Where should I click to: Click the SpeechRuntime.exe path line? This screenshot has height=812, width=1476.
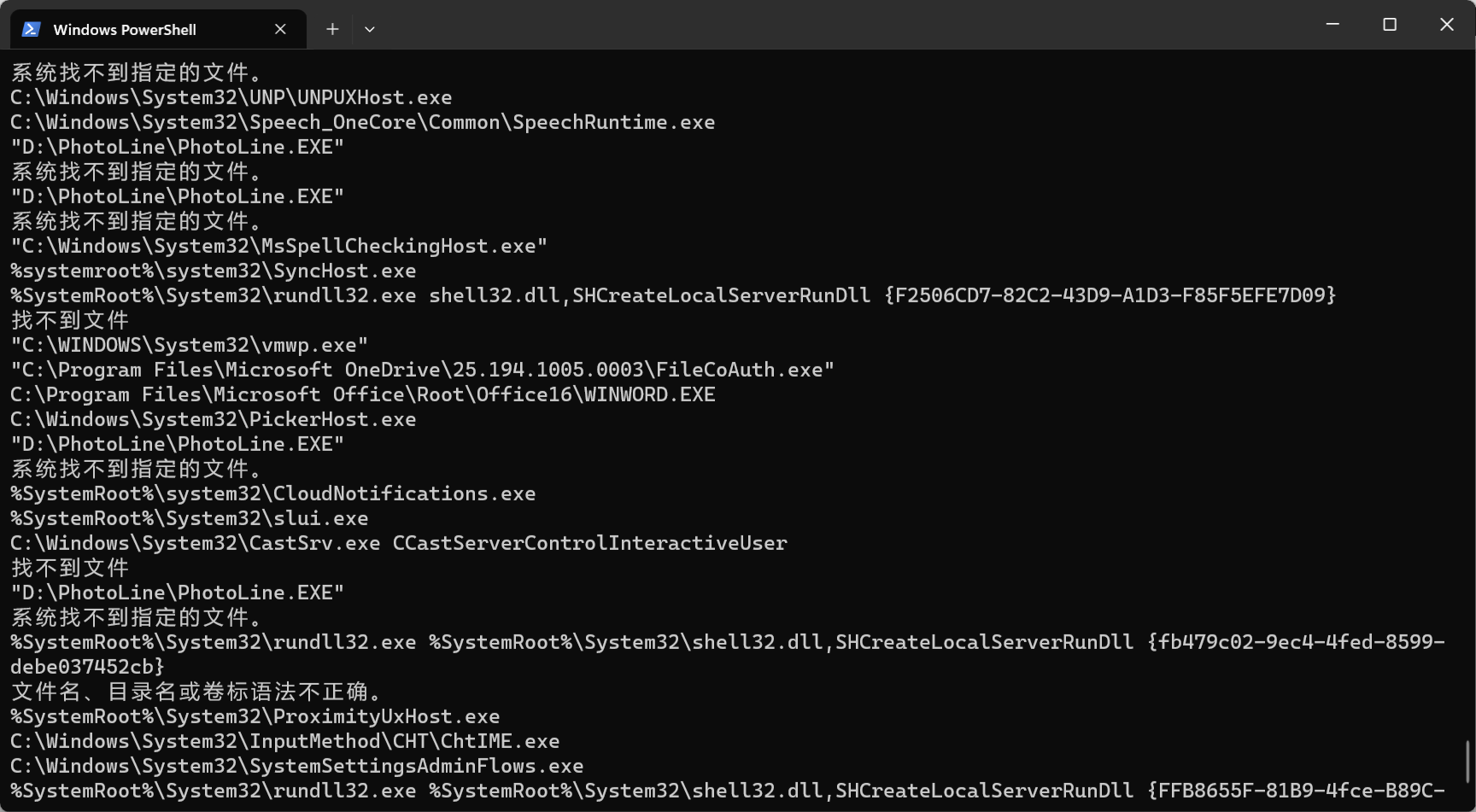(x=363, y=122)
